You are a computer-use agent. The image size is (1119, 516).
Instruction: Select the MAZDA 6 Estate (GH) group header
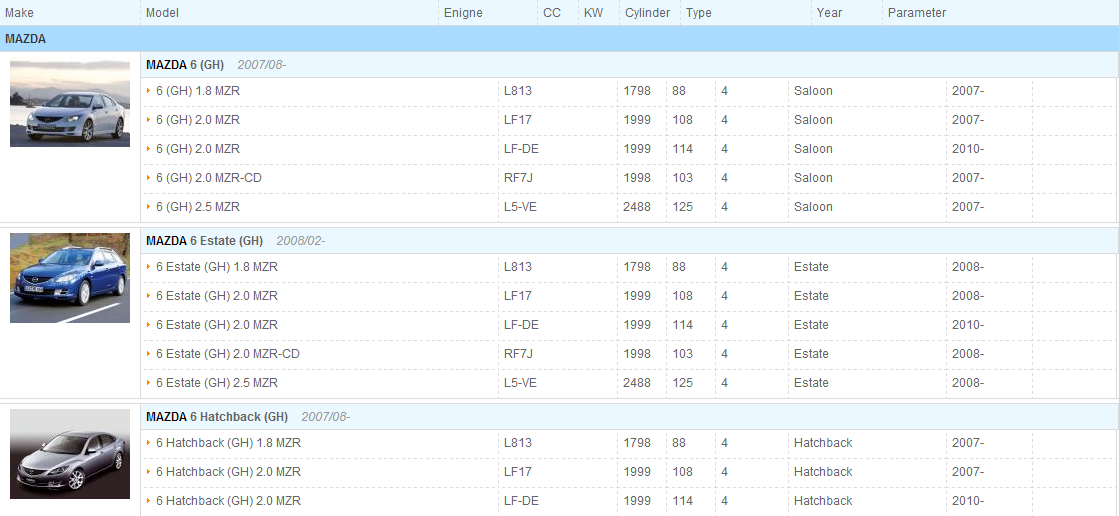[x=629, y=241]
